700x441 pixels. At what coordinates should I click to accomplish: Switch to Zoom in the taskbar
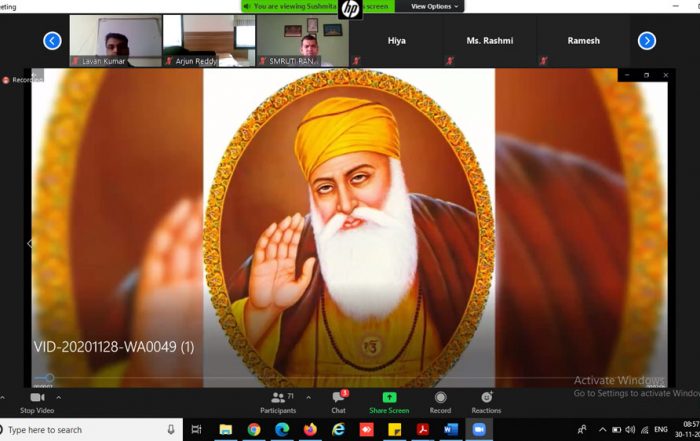click(x=479, y=429)
